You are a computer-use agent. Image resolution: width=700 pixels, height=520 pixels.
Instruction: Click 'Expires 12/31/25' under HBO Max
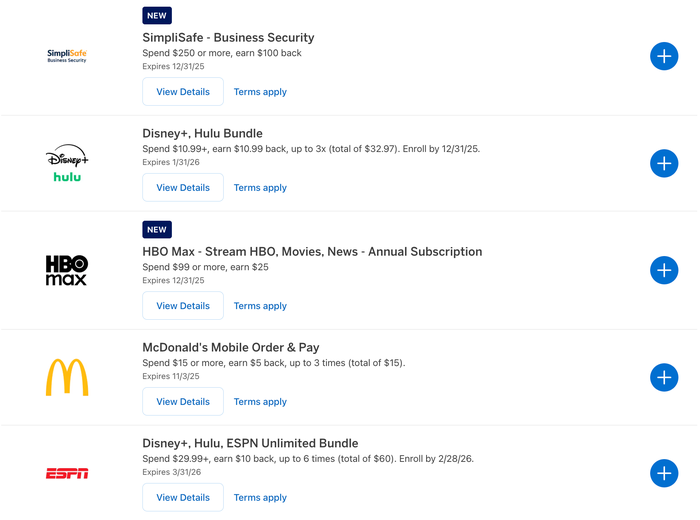[x=173, y=280]
